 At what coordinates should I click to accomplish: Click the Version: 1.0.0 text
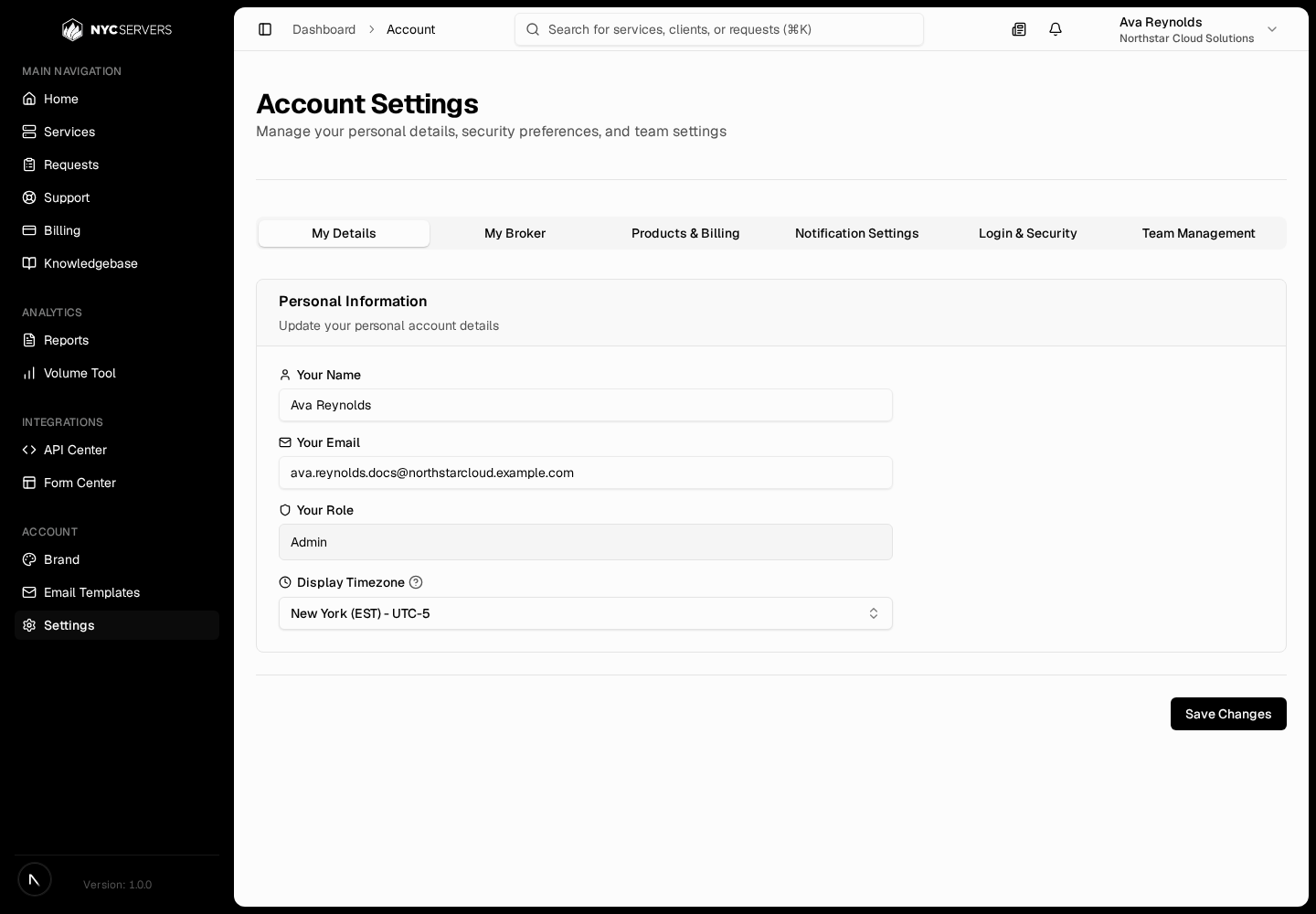pos(118,885)
